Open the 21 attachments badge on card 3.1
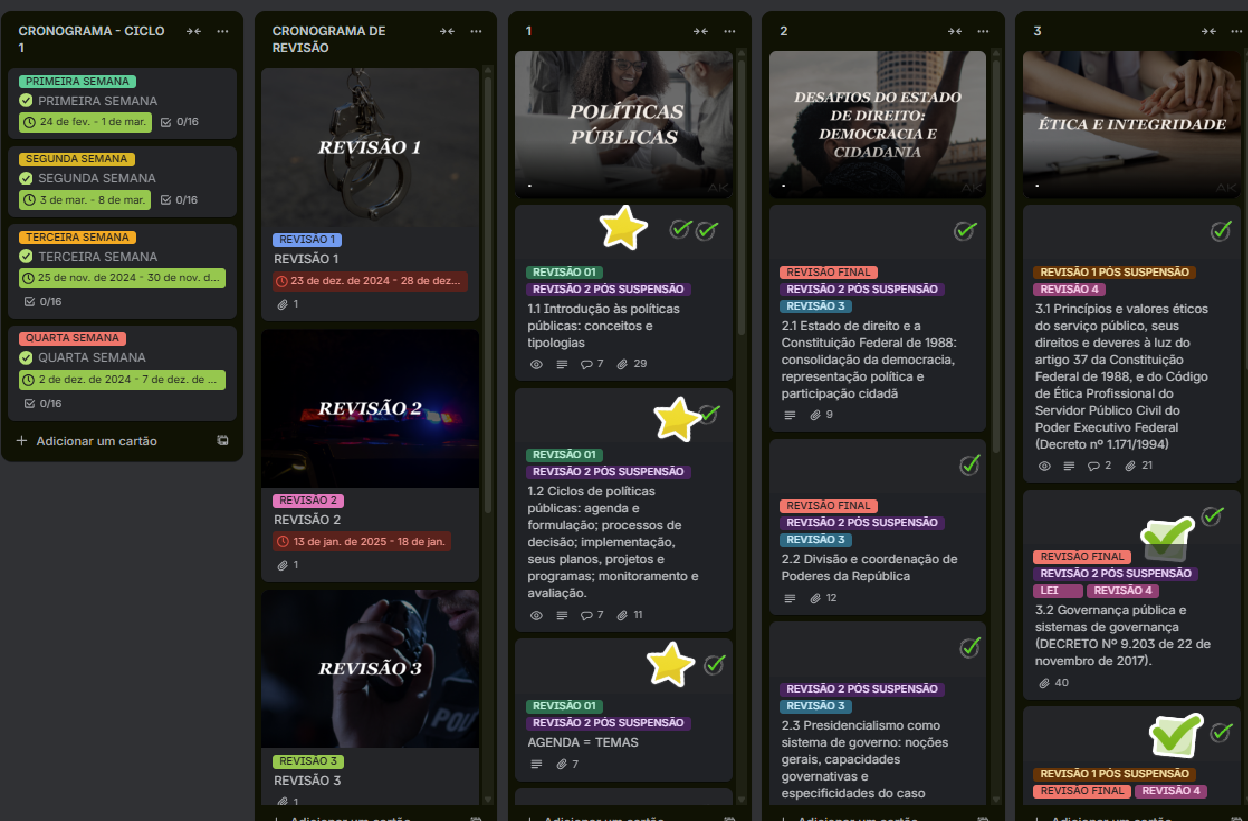Viewport: 1248px width, 821px height. [1139, 466]
